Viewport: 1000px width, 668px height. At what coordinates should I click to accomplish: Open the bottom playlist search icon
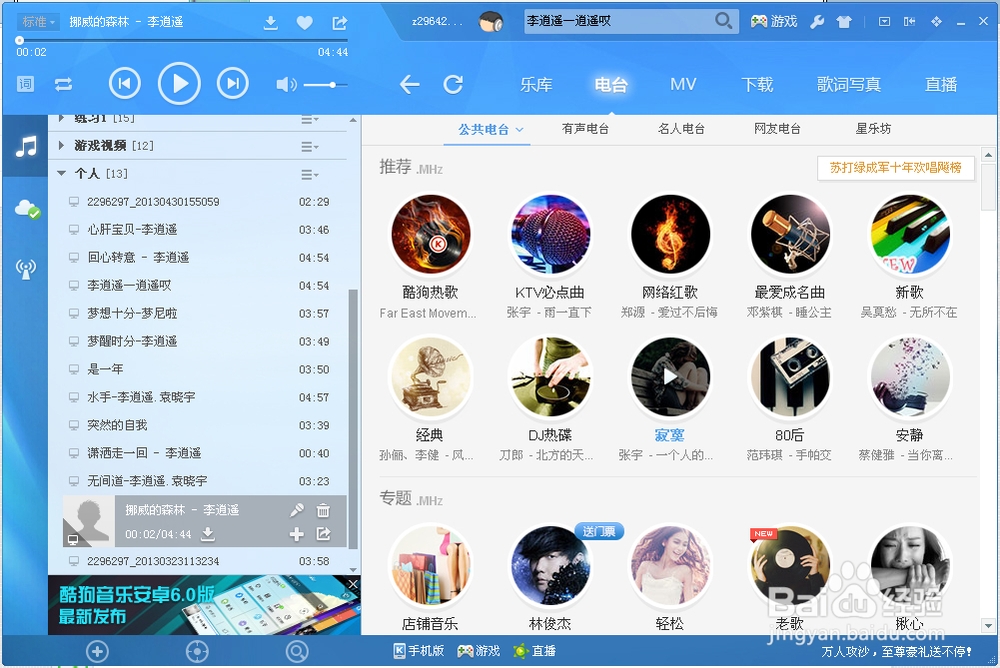(x=297, y=651)
